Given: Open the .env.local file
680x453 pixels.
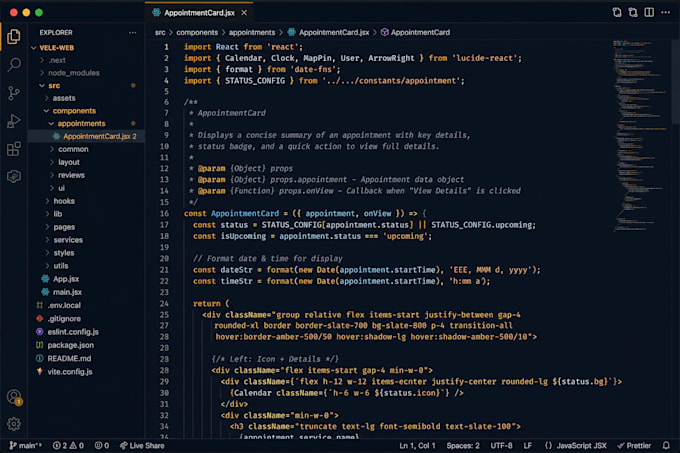Looking at the screenshot, I should pyautogui.click(x=87, y=305).
